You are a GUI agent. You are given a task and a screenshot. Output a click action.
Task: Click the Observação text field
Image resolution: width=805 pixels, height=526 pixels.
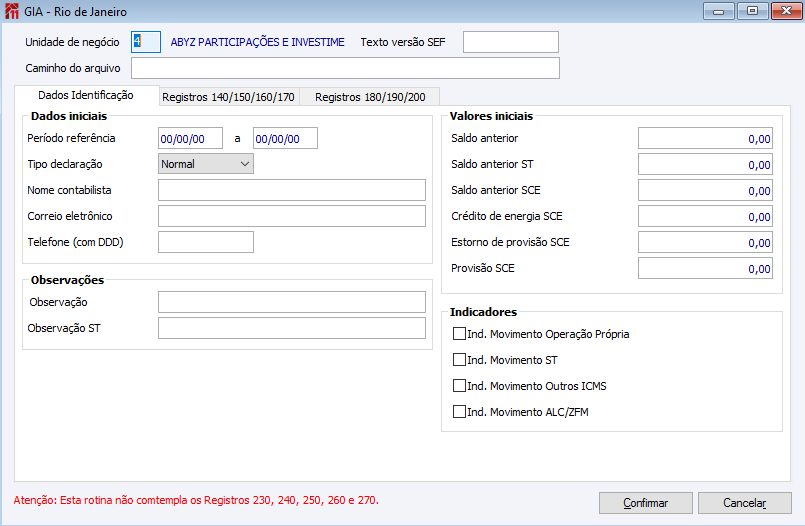coord(292,302)
